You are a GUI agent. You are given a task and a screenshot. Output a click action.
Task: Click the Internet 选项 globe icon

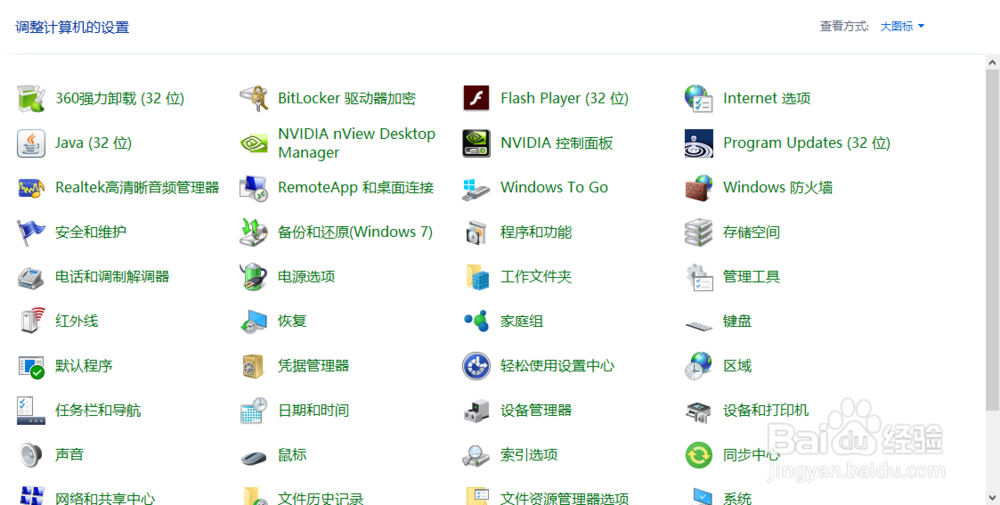tap(698, 99)
